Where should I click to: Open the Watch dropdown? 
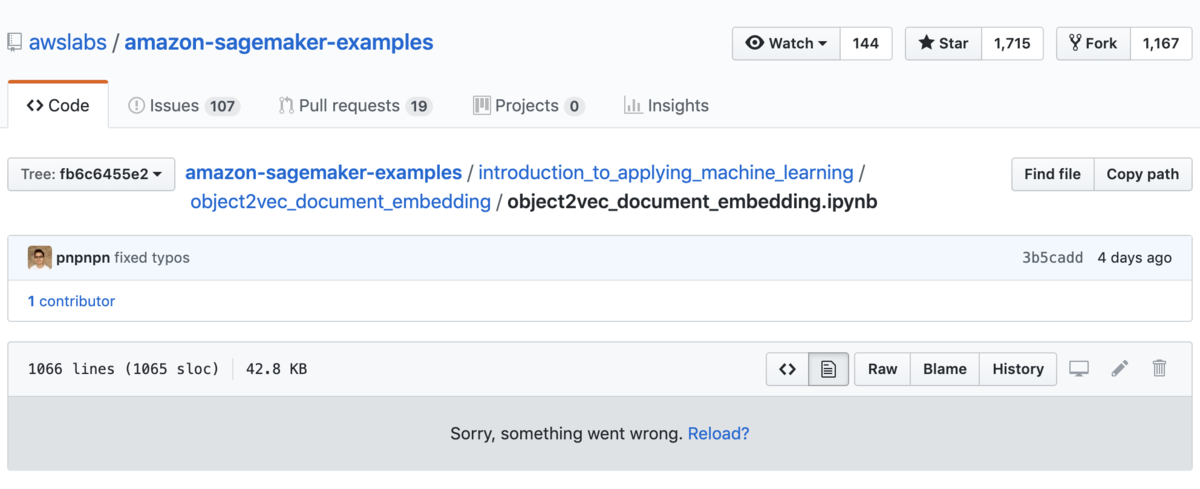point(787,43)
